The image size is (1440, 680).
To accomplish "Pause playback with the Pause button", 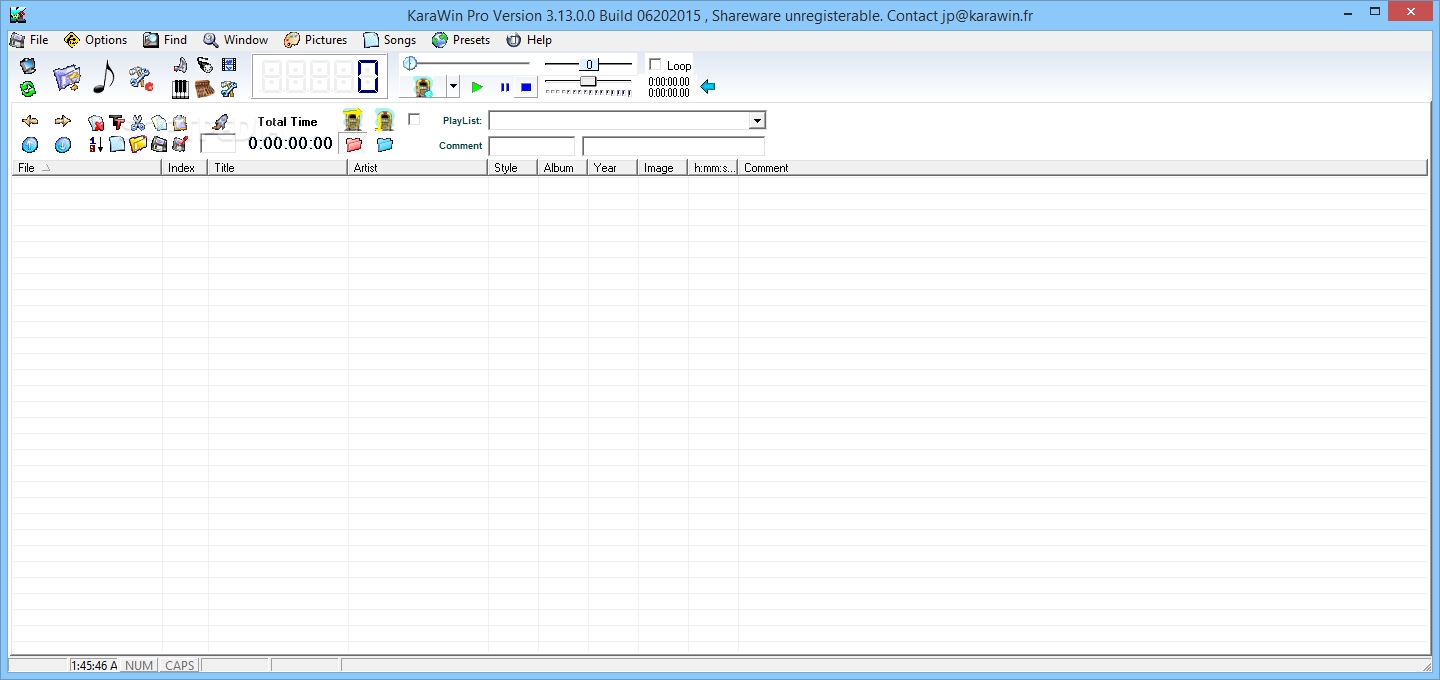I will point(504,87).
